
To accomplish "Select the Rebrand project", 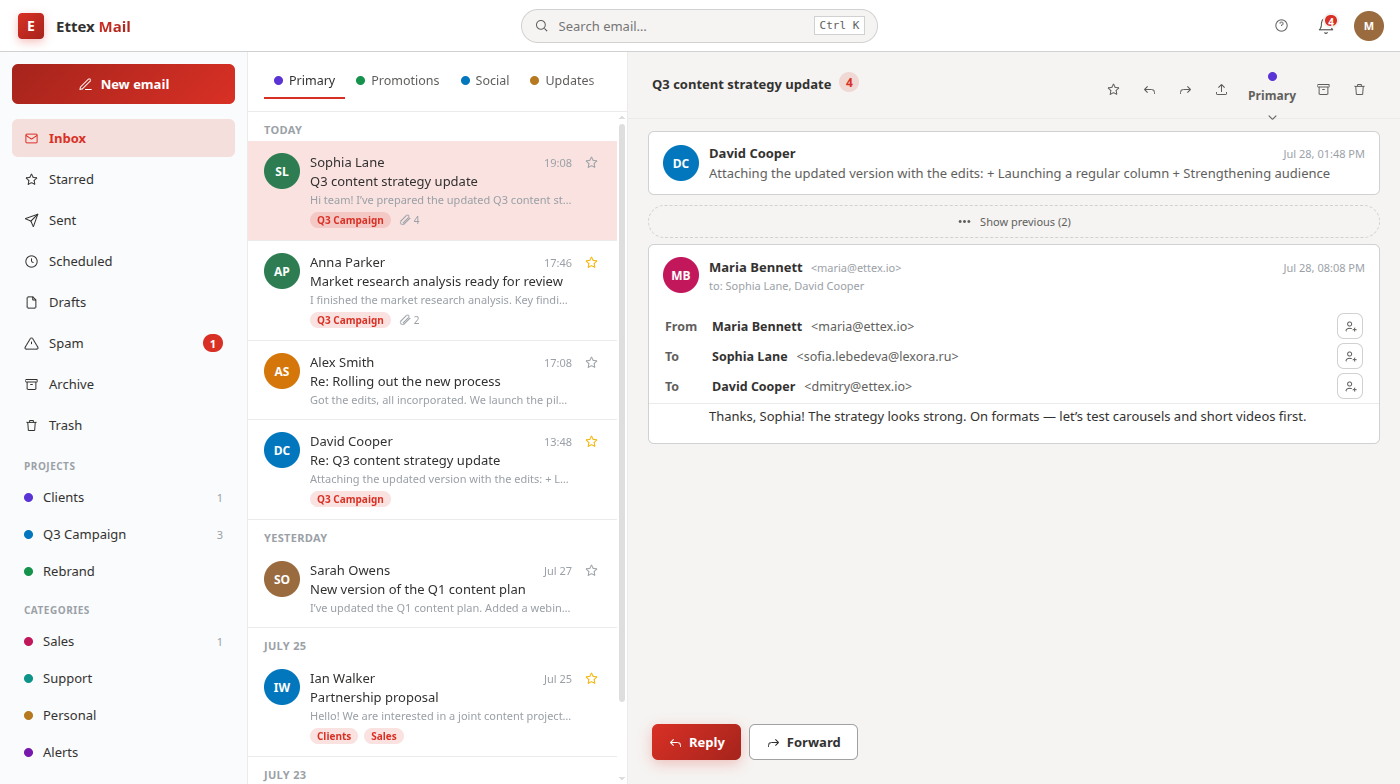I will 123,571.
